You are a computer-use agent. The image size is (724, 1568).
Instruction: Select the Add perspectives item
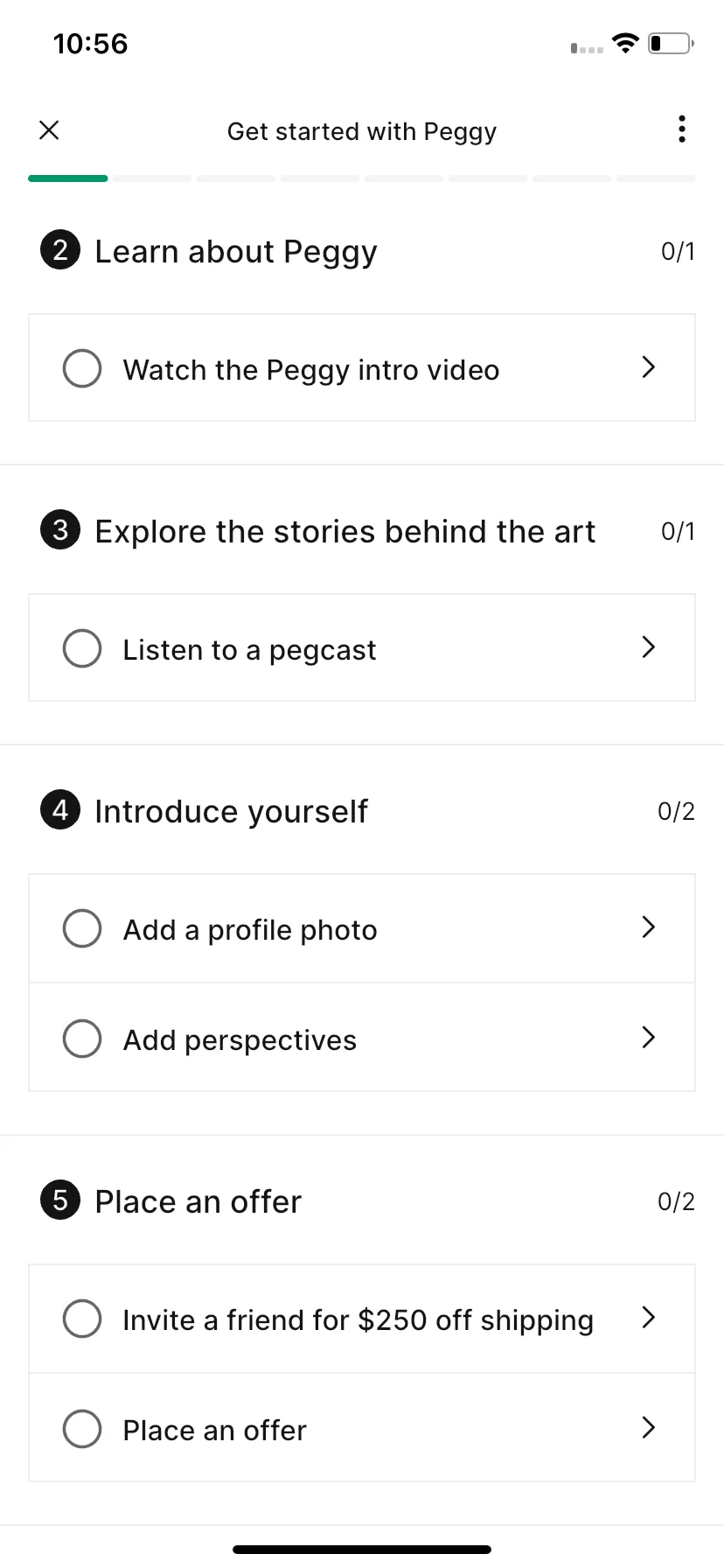pos(362,1038)
